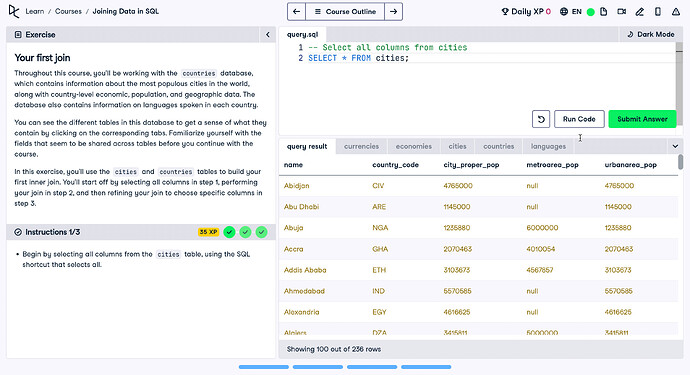Select third green step checkmark

click(261, 232)
